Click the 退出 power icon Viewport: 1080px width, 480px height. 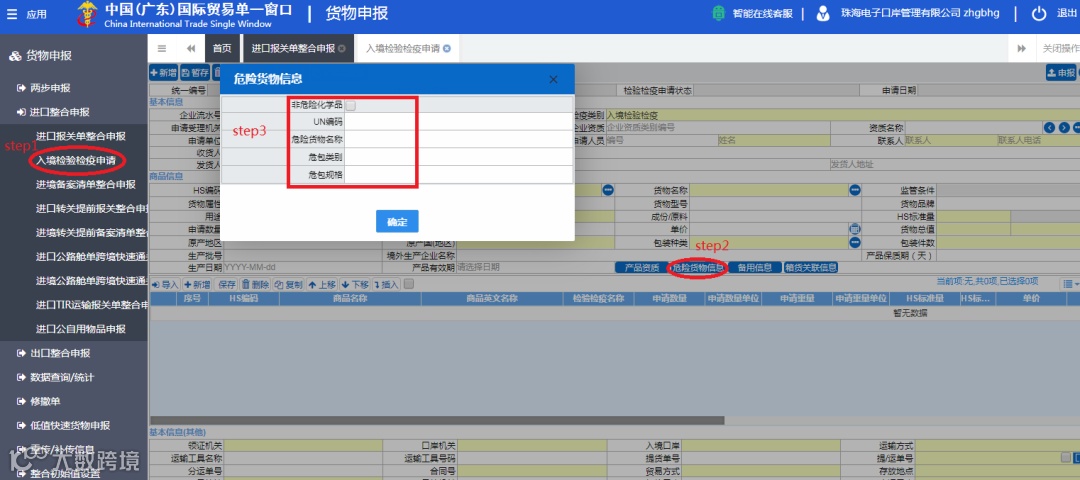(x=1039, y=14)
